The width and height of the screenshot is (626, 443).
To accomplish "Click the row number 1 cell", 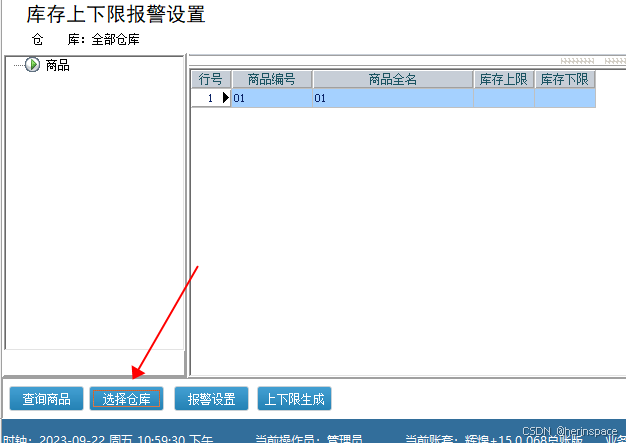I will pos(210,98).
